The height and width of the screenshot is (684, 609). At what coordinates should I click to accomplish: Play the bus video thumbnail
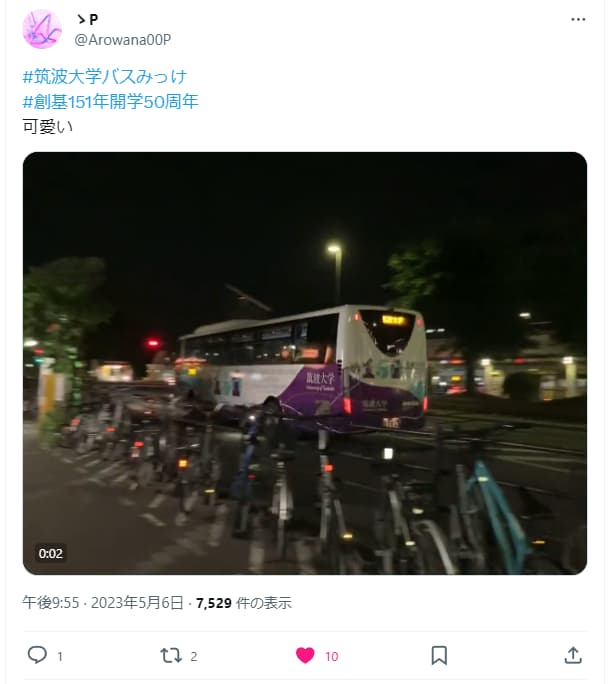pyautogui.click(x=305, y=363)
